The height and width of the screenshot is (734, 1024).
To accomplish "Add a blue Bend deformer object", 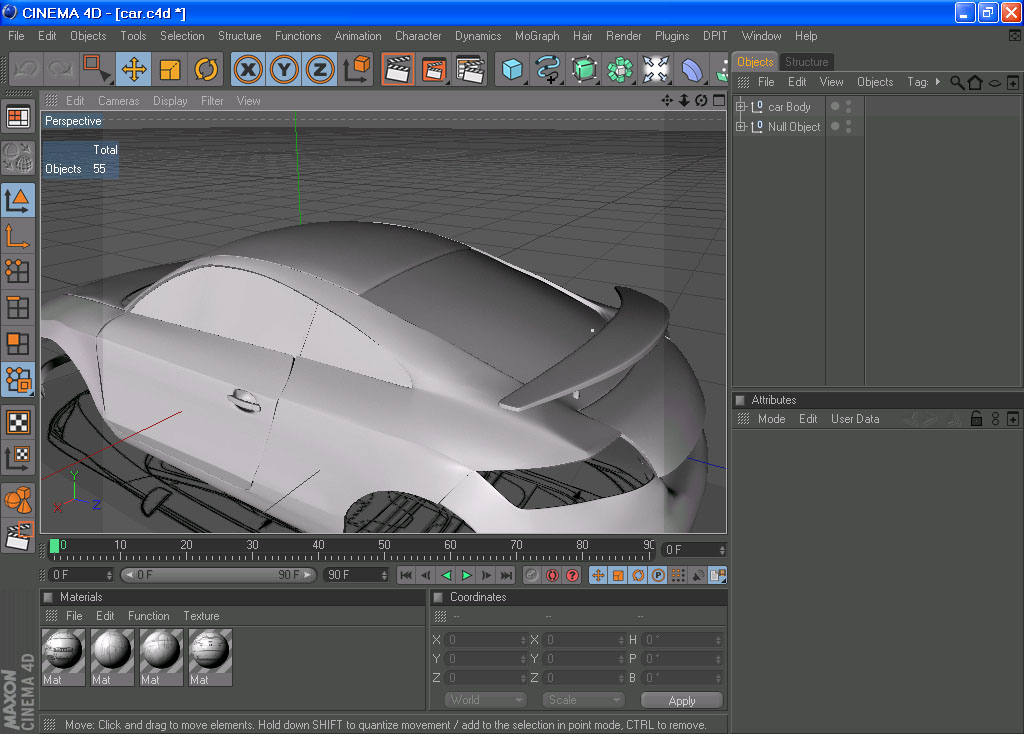I will point(692,69).
